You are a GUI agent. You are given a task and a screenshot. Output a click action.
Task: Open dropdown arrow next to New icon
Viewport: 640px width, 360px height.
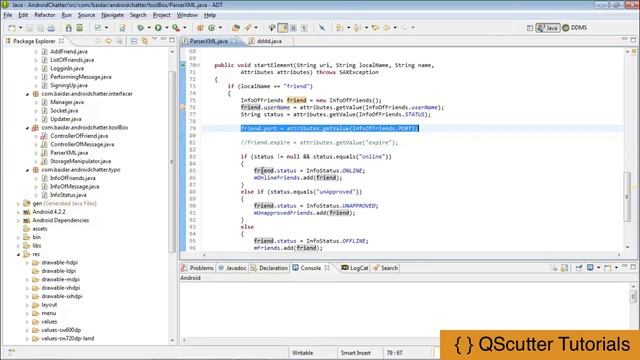(20, 28)
